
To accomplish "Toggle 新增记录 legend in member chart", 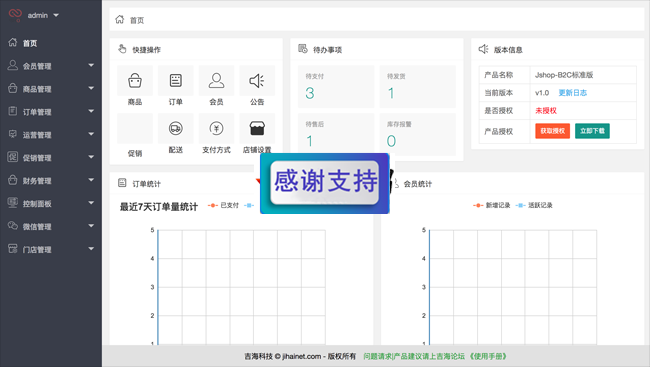I will tap(492, 205).
